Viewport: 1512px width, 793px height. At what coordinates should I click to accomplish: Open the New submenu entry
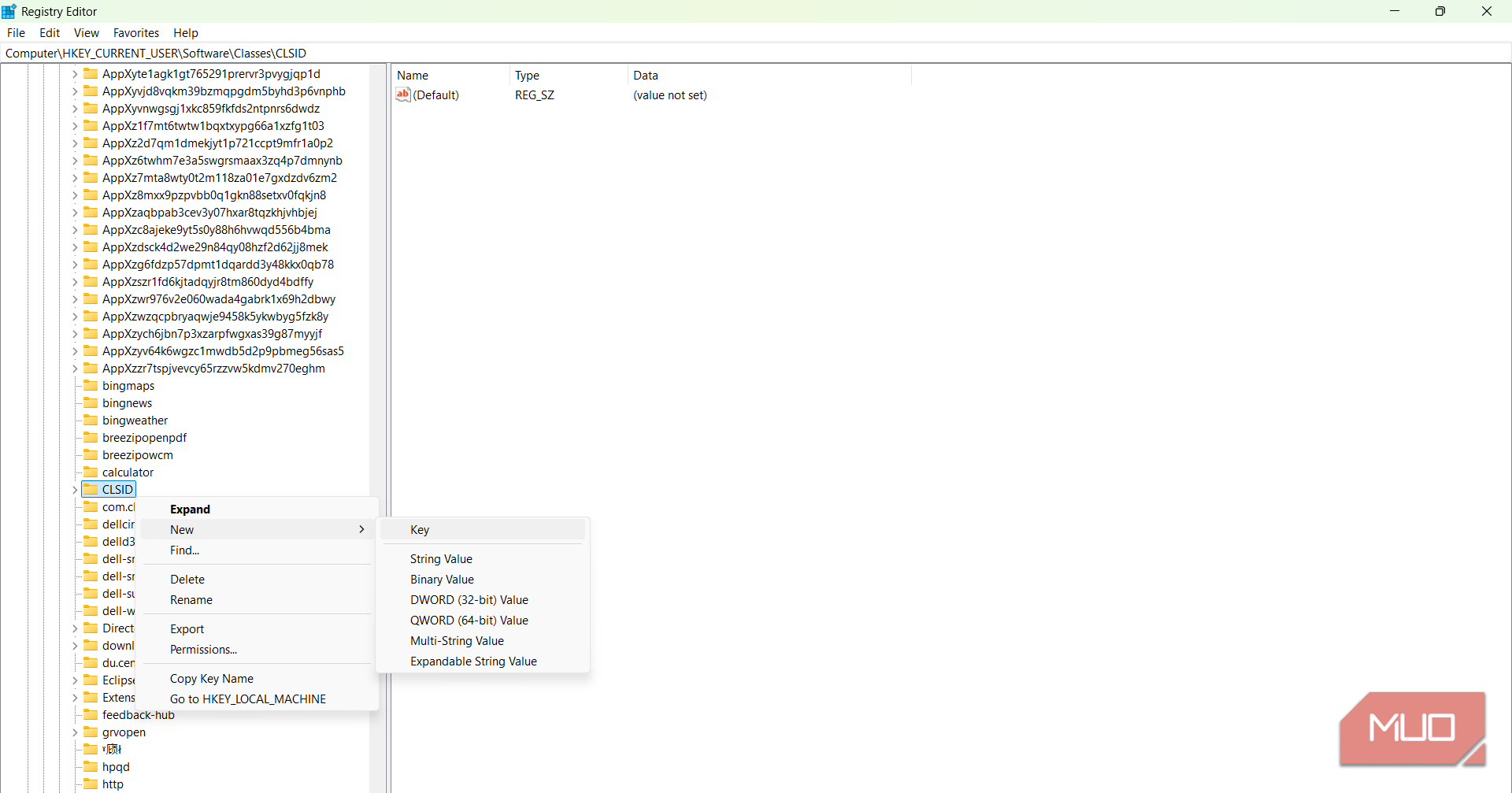(257, 530)
